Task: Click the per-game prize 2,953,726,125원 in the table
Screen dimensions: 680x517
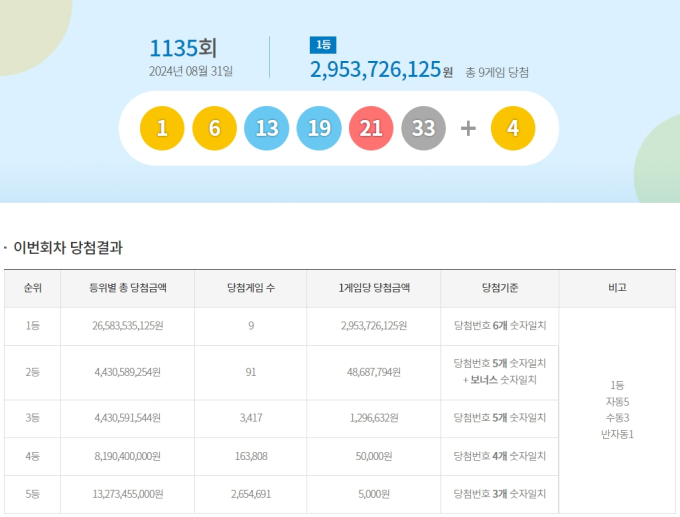Action: pyautogui.click(x=374, y=326)
